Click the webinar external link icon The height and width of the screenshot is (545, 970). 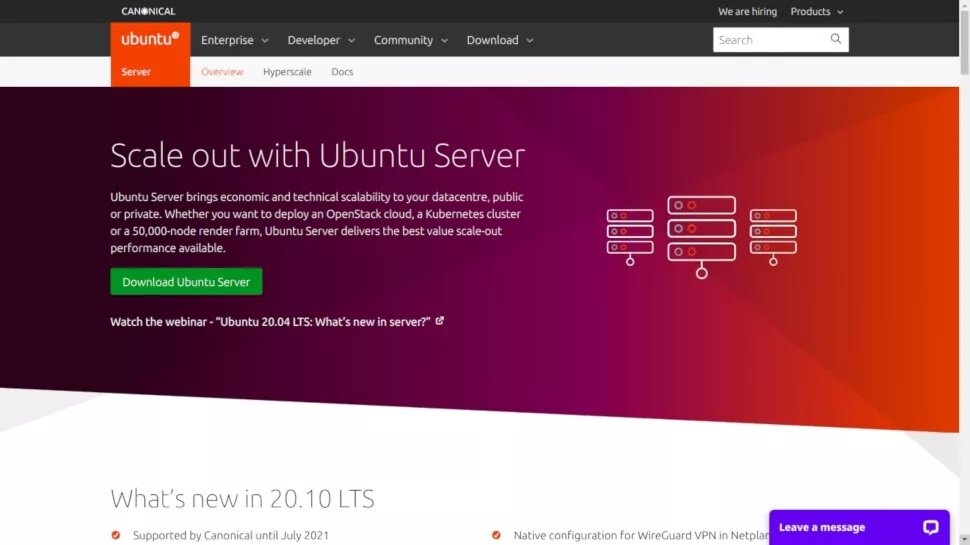(x=439, y=321)
